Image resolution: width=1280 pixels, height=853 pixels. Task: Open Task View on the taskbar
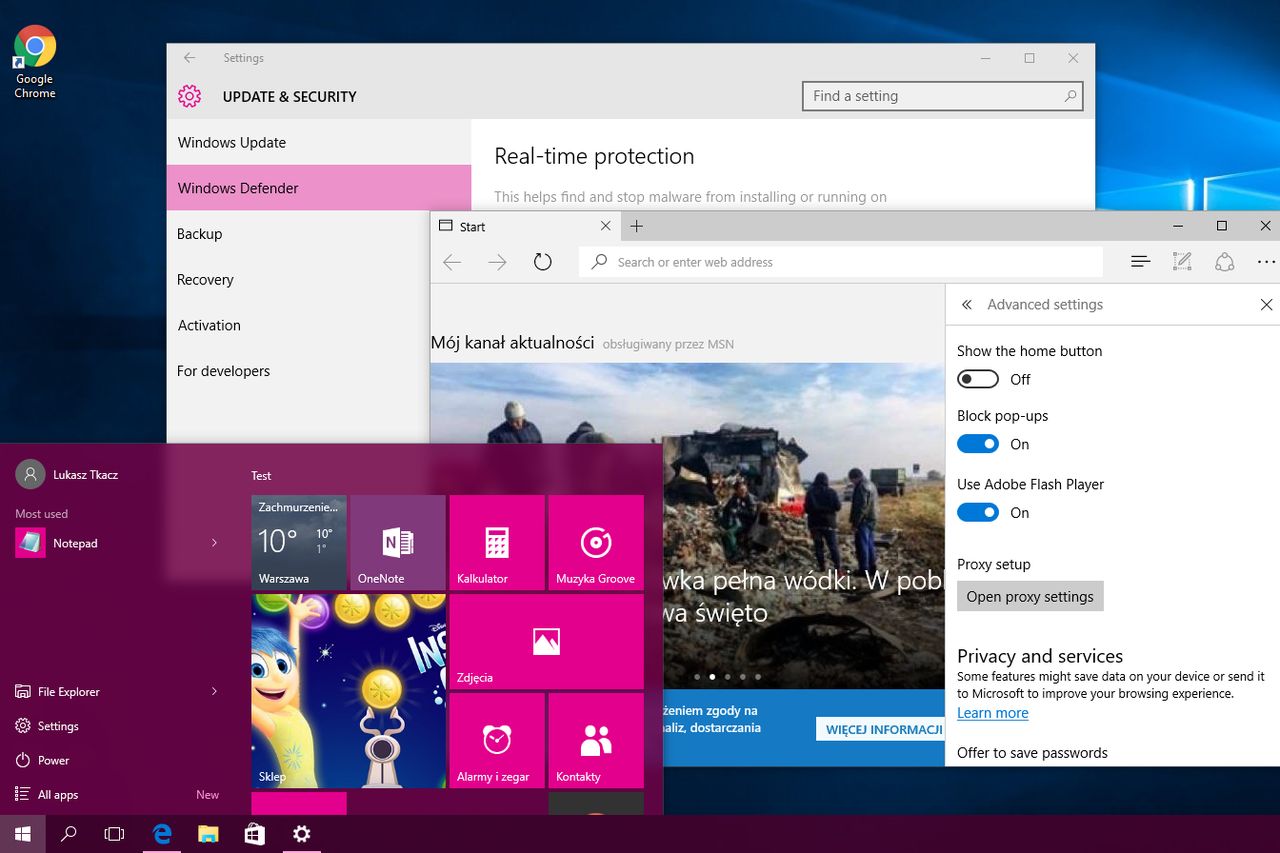(x=115, y=834)
